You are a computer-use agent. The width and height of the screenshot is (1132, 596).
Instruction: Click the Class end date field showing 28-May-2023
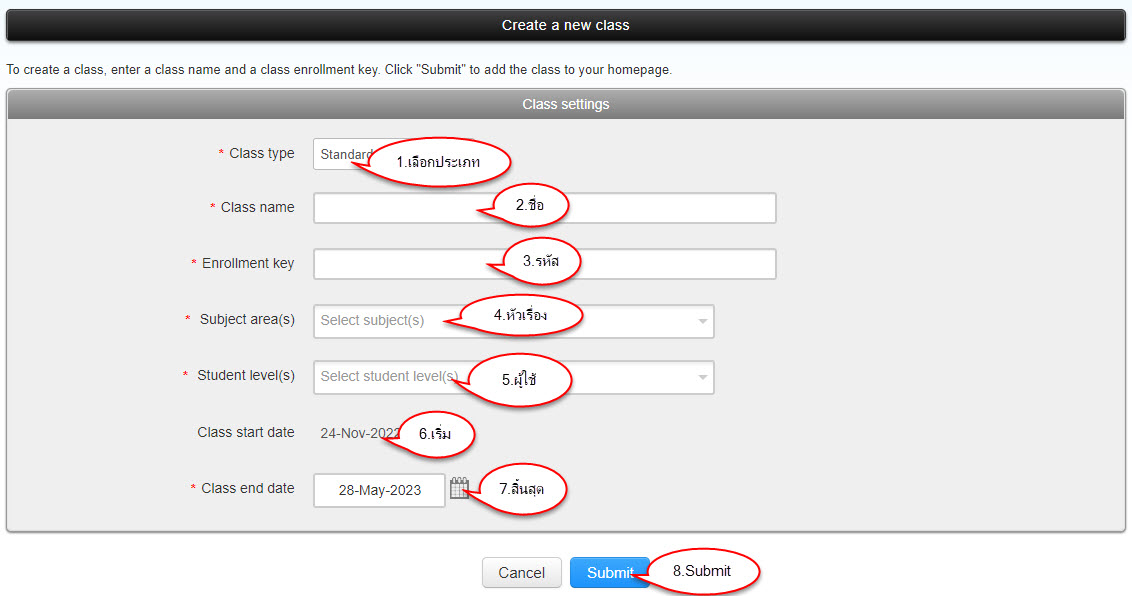click(x=379, y=490)
